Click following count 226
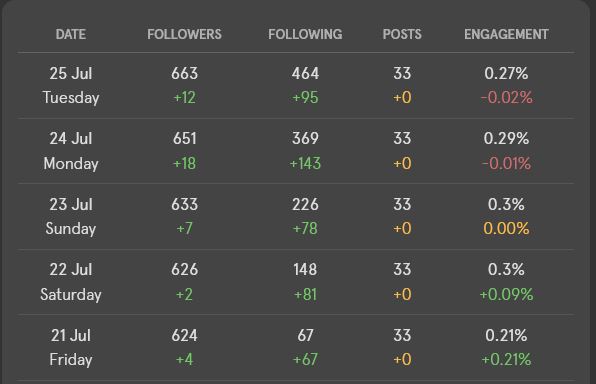This screenshot has height=384, width=596. pos(305,204)
